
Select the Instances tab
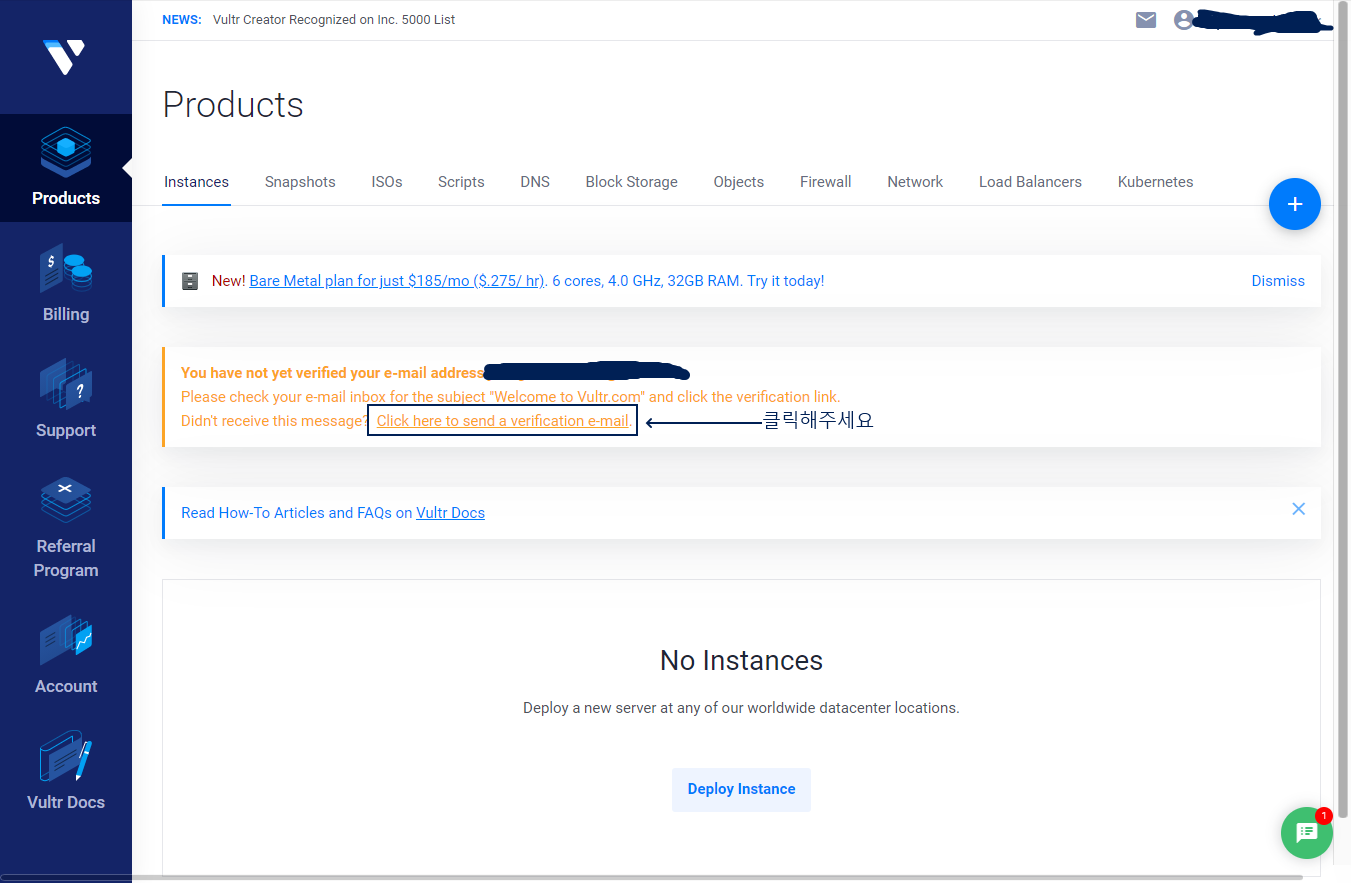tap(196, 182)
